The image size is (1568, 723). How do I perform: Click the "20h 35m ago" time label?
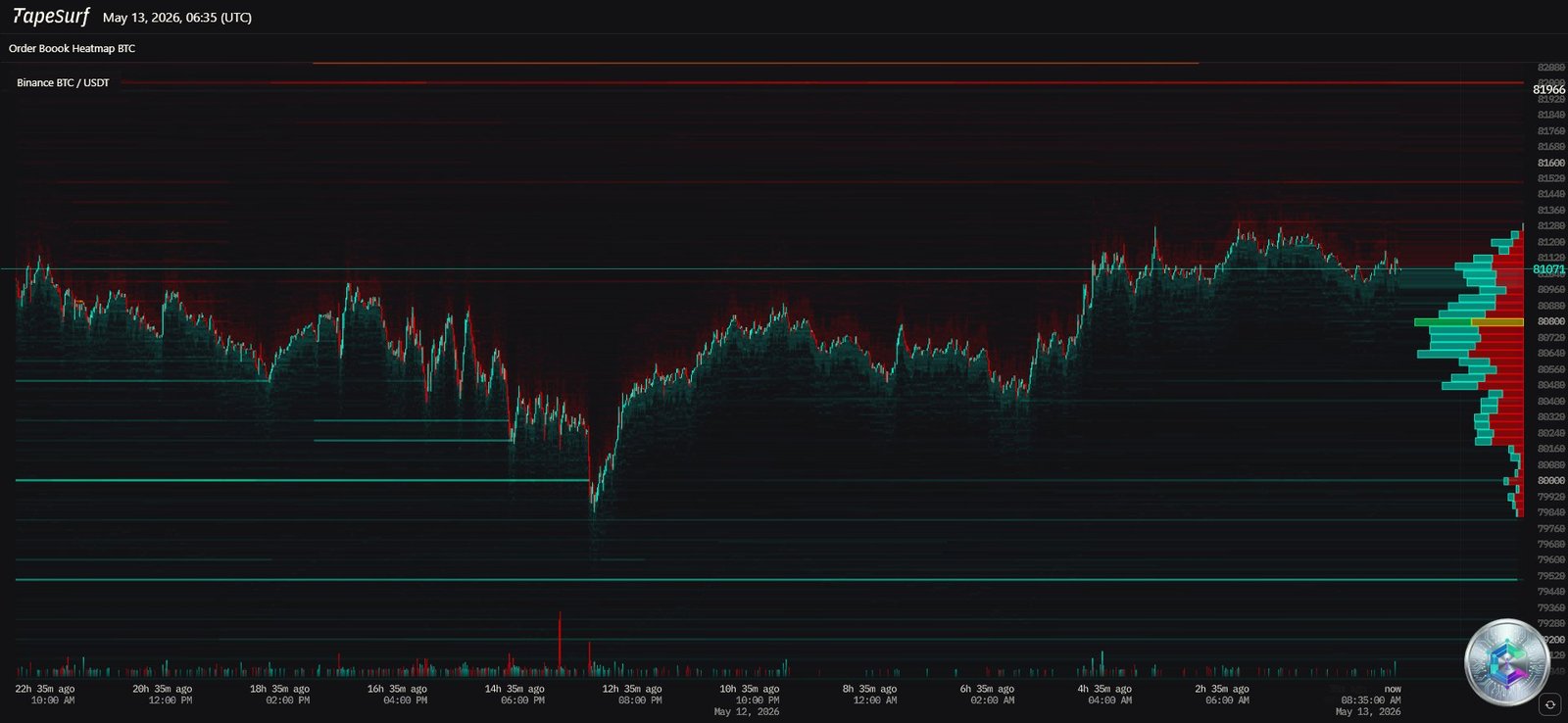[163, 689]
